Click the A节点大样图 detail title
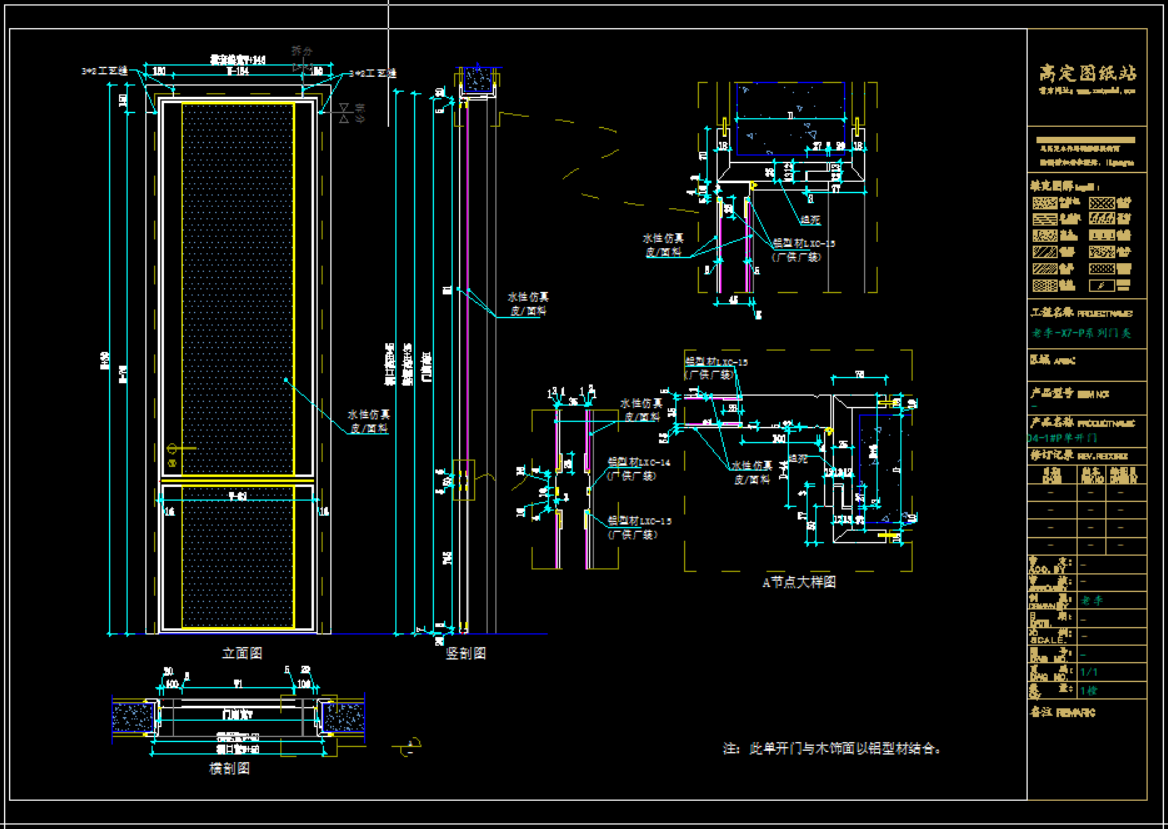 (798, 582)
